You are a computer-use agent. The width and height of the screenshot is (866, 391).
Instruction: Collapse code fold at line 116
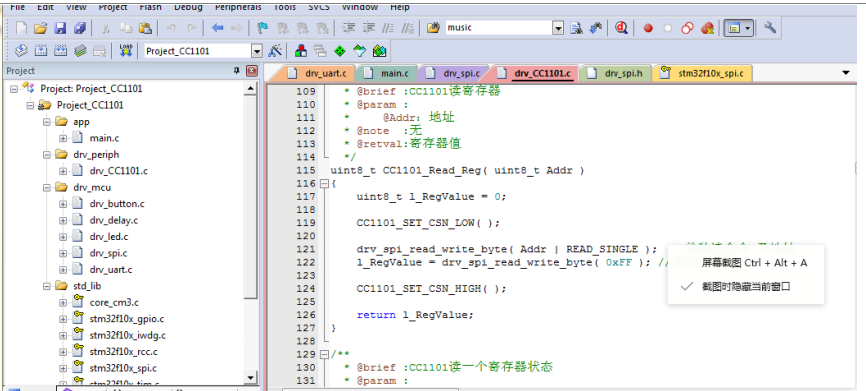point(324,184)
